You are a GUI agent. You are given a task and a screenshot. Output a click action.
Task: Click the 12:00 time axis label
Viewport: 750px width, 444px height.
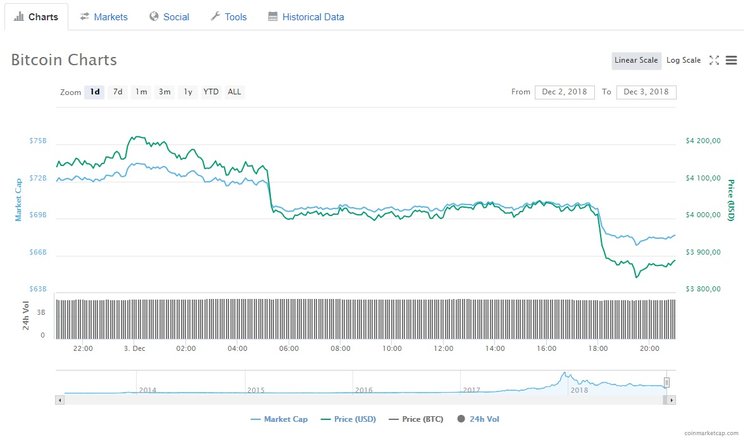pos(443,348)
